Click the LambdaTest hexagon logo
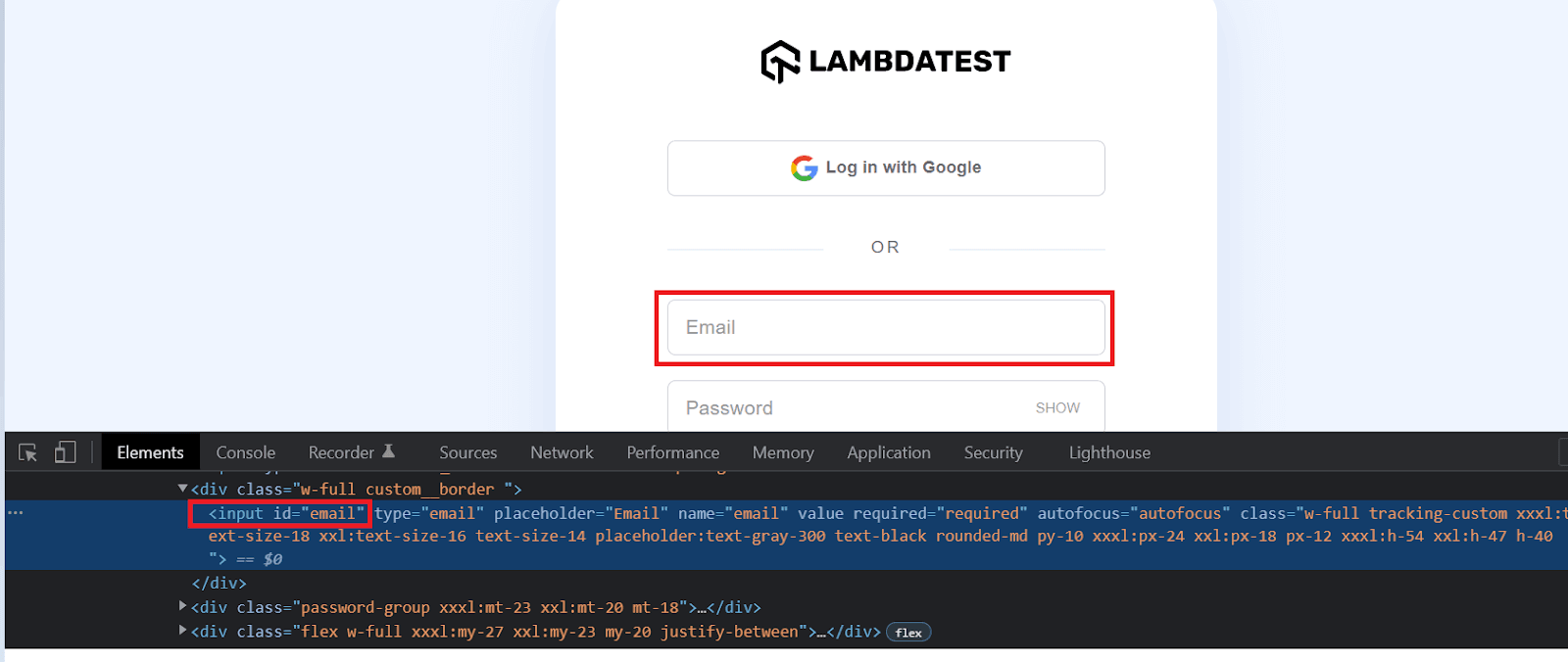1568x662 pixels. tap(778, 61)
